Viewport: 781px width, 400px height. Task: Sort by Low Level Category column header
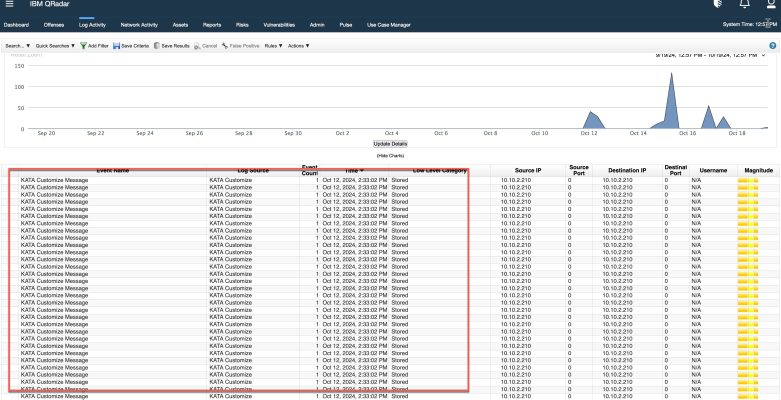[439, 170]
